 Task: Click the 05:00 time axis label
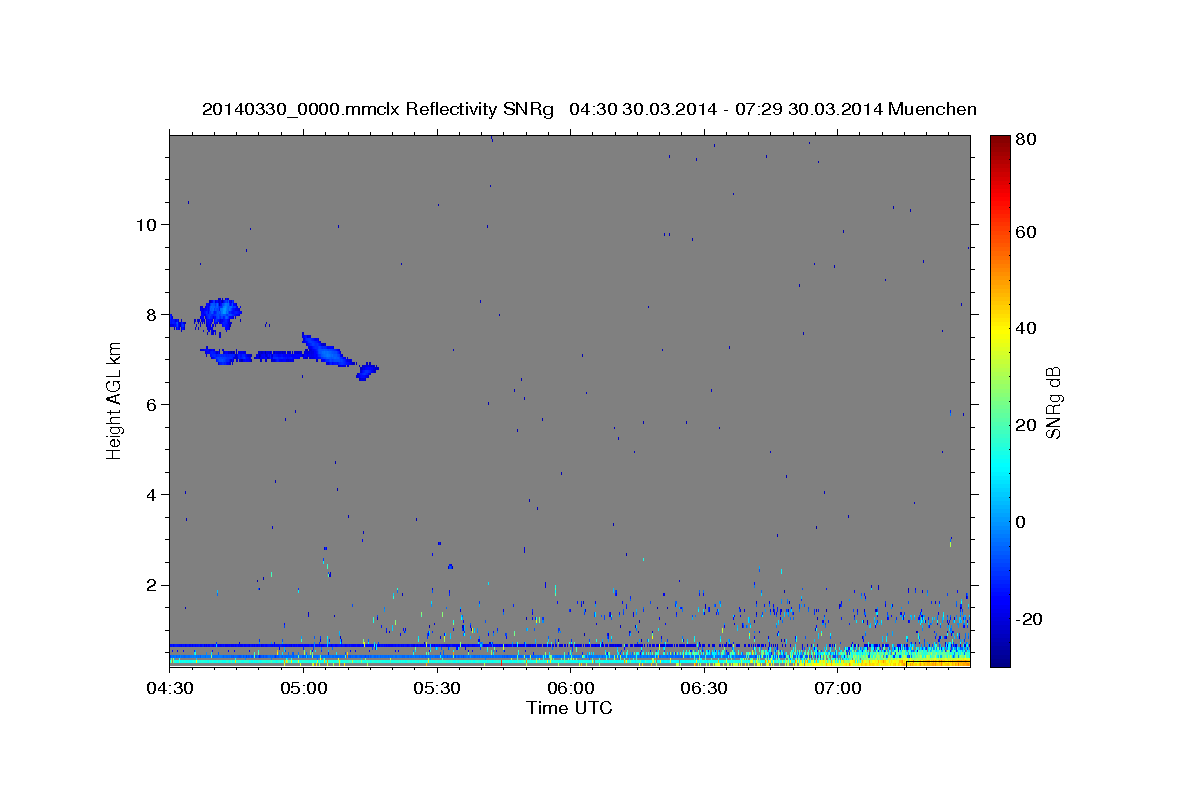tap(303, 689)
